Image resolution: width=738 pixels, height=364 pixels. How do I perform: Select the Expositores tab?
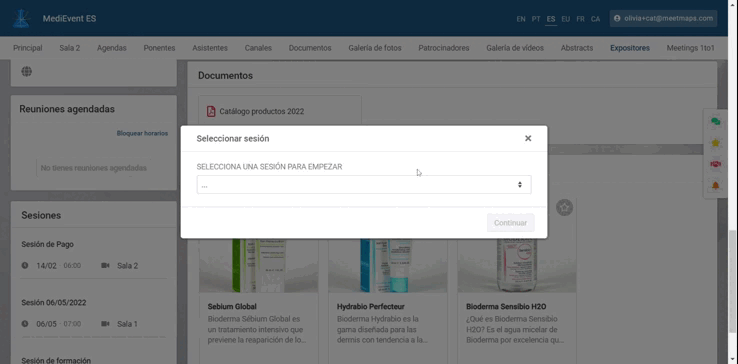(630, 48)
